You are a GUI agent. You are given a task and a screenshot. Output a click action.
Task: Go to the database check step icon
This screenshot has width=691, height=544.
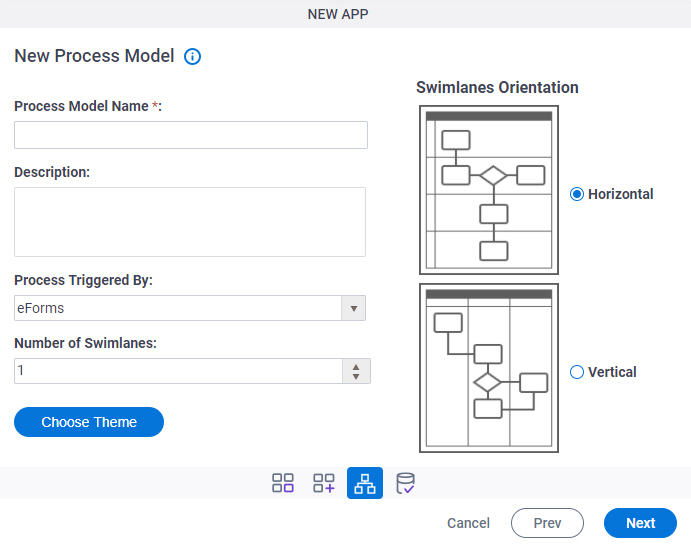click(405, 483)
